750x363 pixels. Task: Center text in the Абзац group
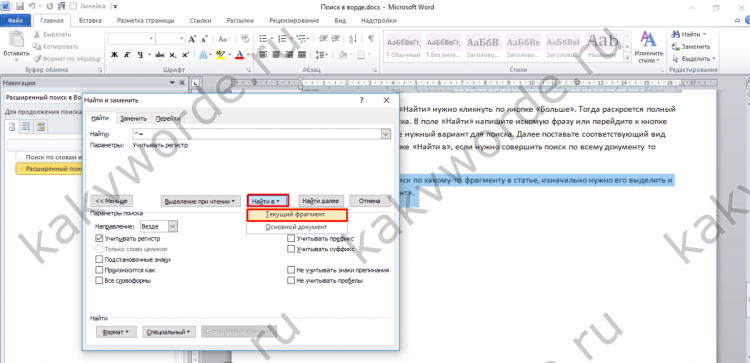tap(276, 55)
